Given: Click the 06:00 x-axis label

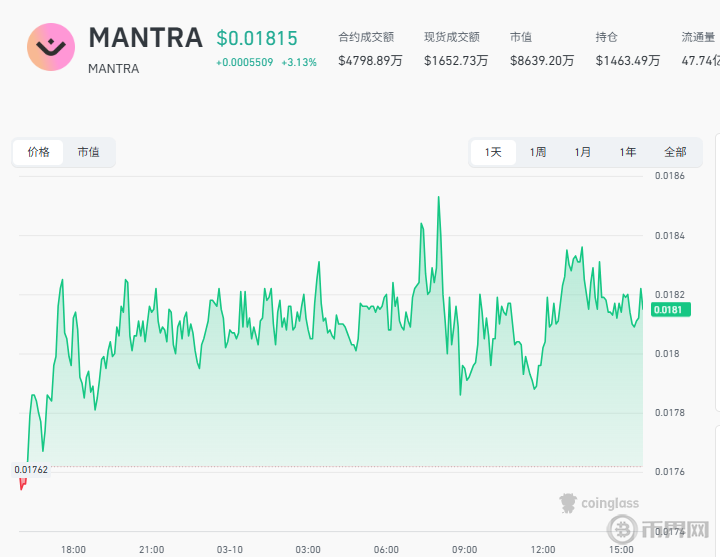Looking at the screenshot, I should coord(386,550).
